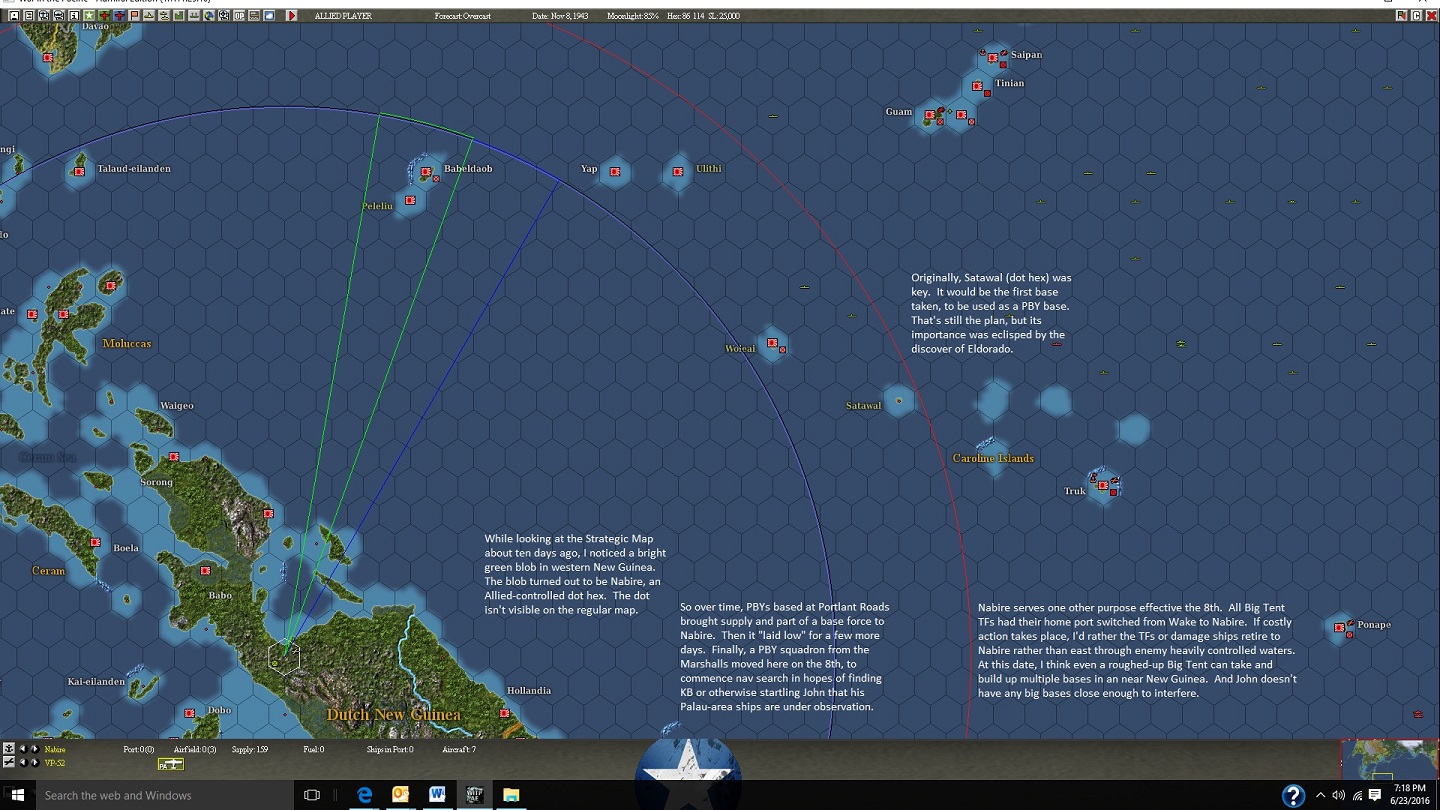Click the "Aircraft: 7" value
Screen dimensions: 1440x810
coord(459,749)
